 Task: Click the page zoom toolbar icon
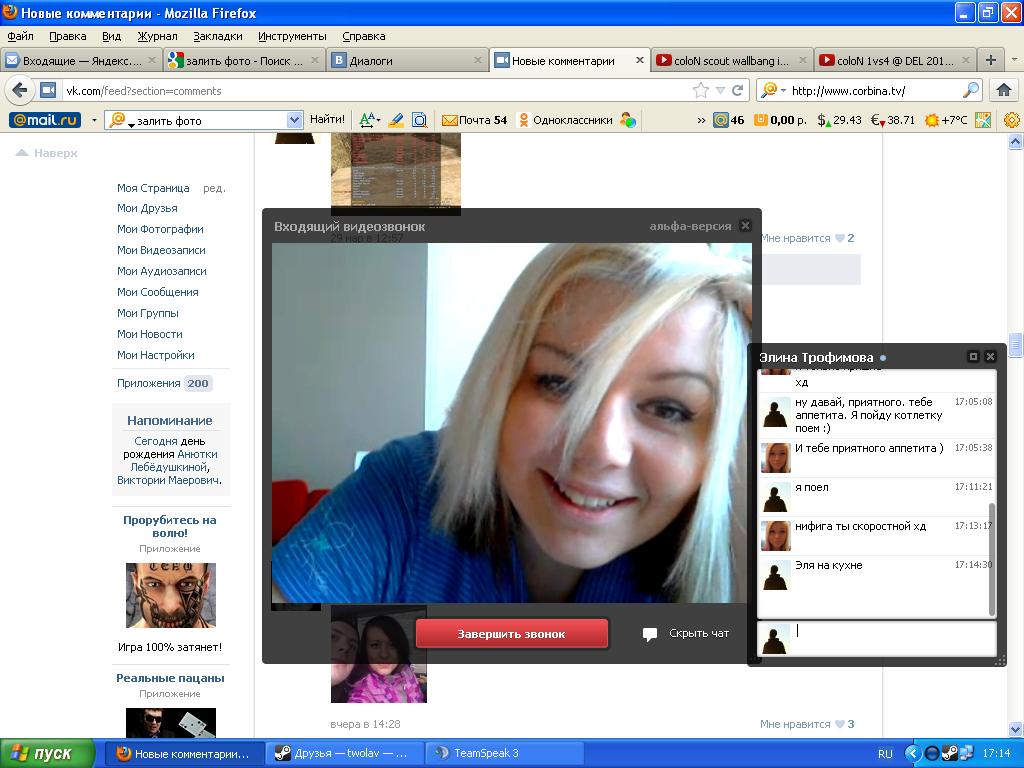coord(419,120)
